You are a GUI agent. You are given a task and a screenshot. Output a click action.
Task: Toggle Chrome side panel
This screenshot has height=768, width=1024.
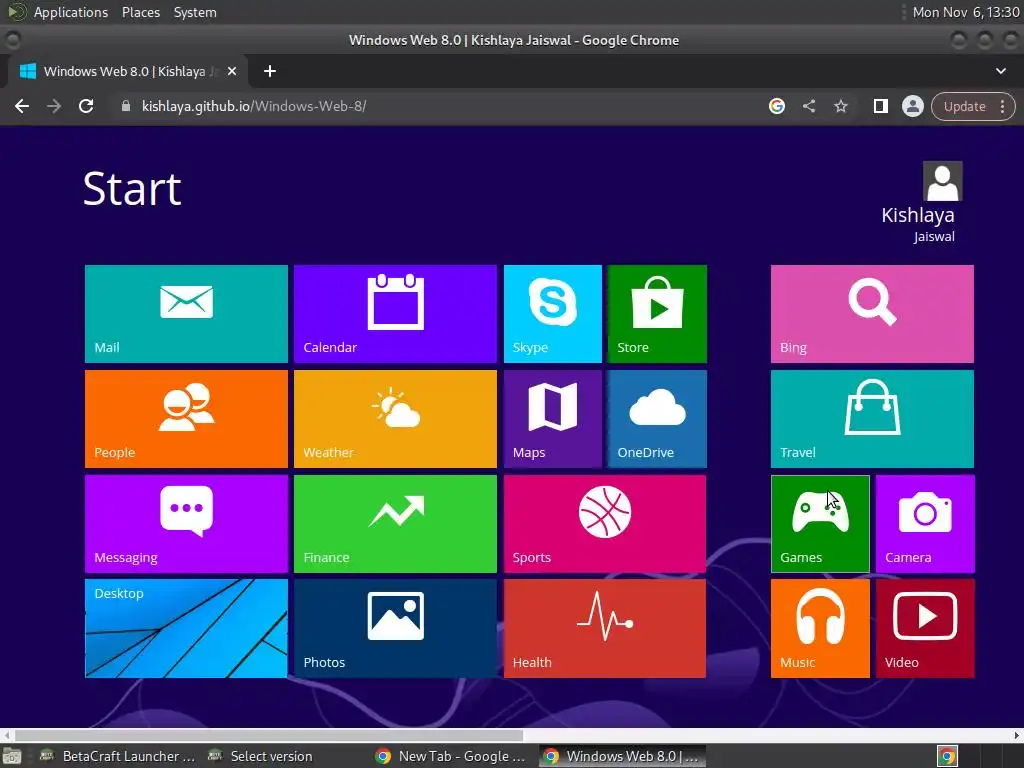pos(880,106)
